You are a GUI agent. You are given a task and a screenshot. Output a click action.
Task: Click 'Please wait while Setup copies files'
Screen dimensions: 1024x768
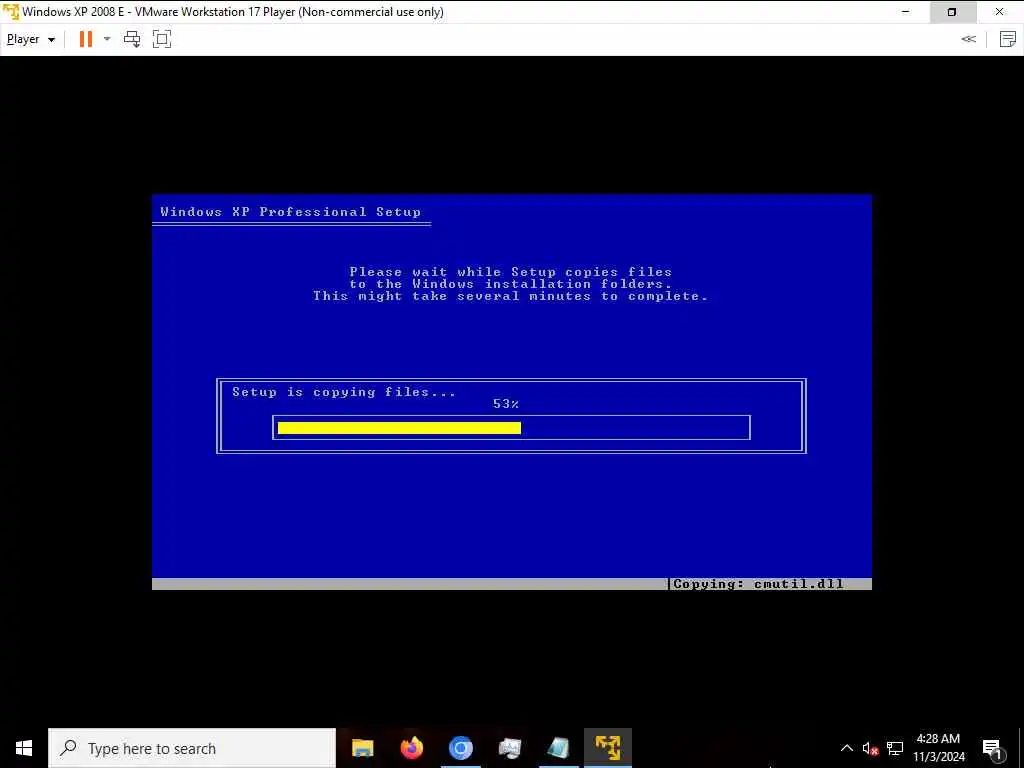click(x=511, y=272)
